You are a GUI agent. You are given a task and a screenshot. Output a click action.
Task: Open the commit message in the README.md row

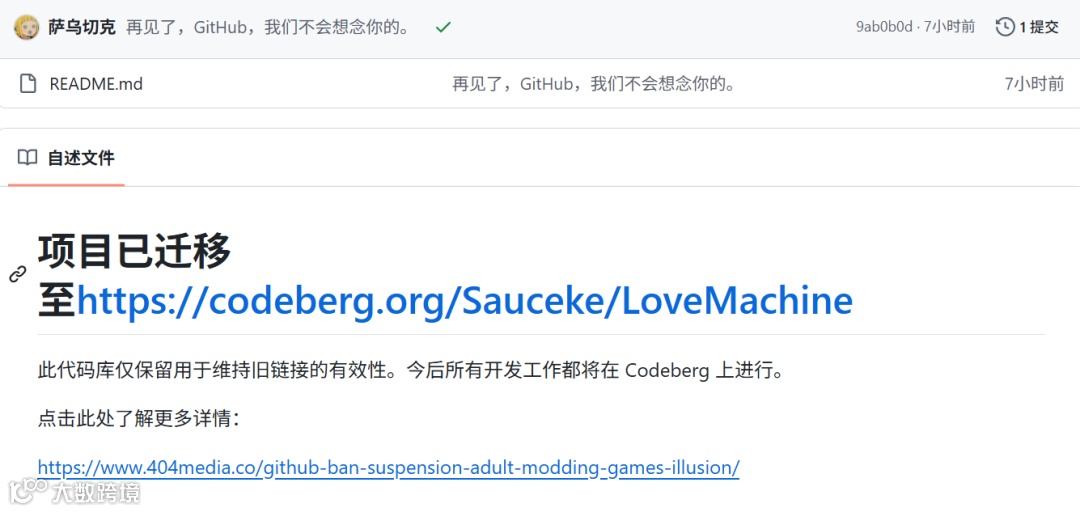point(594,84)
